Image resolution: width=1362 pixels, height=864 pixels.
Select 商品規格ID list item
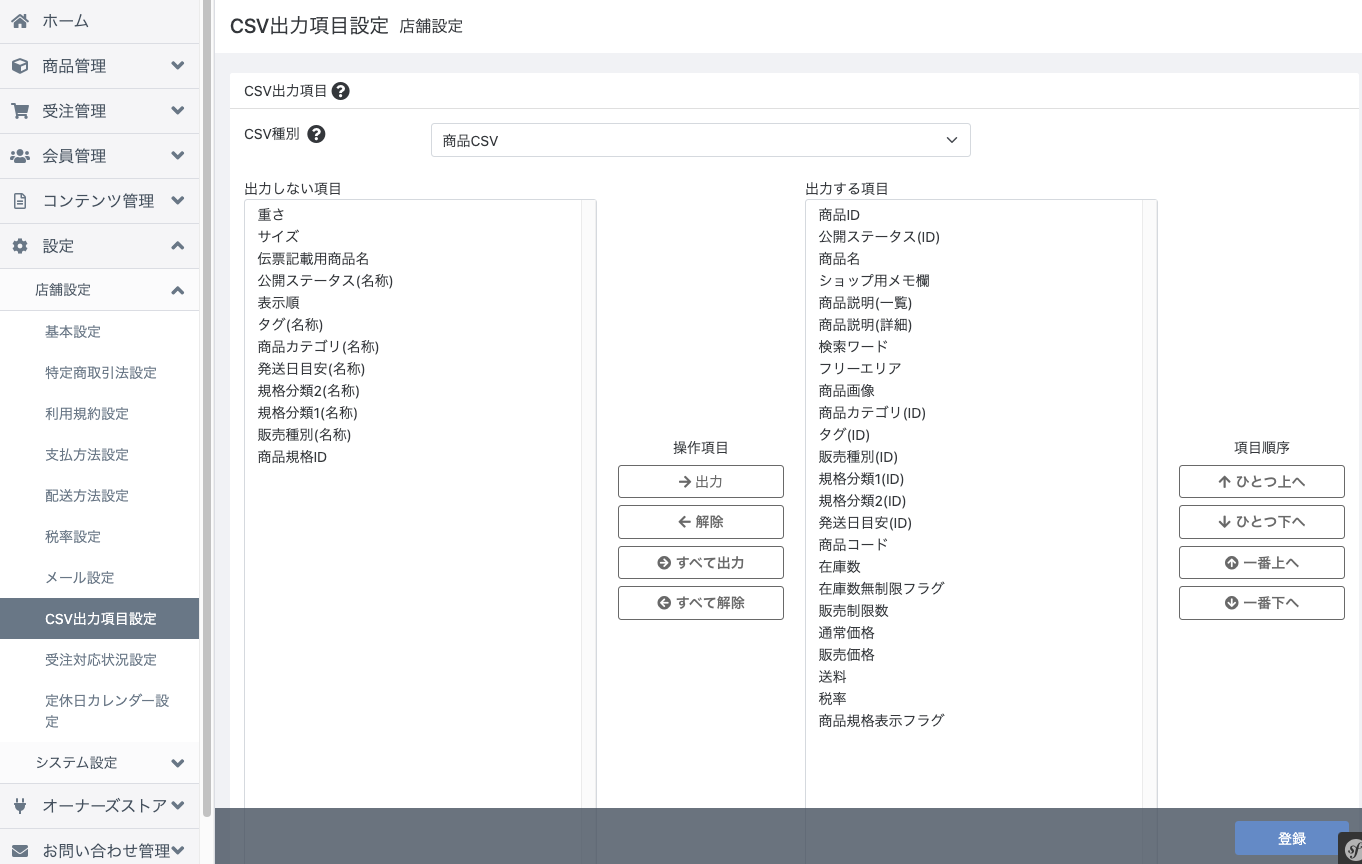[413, 457]
